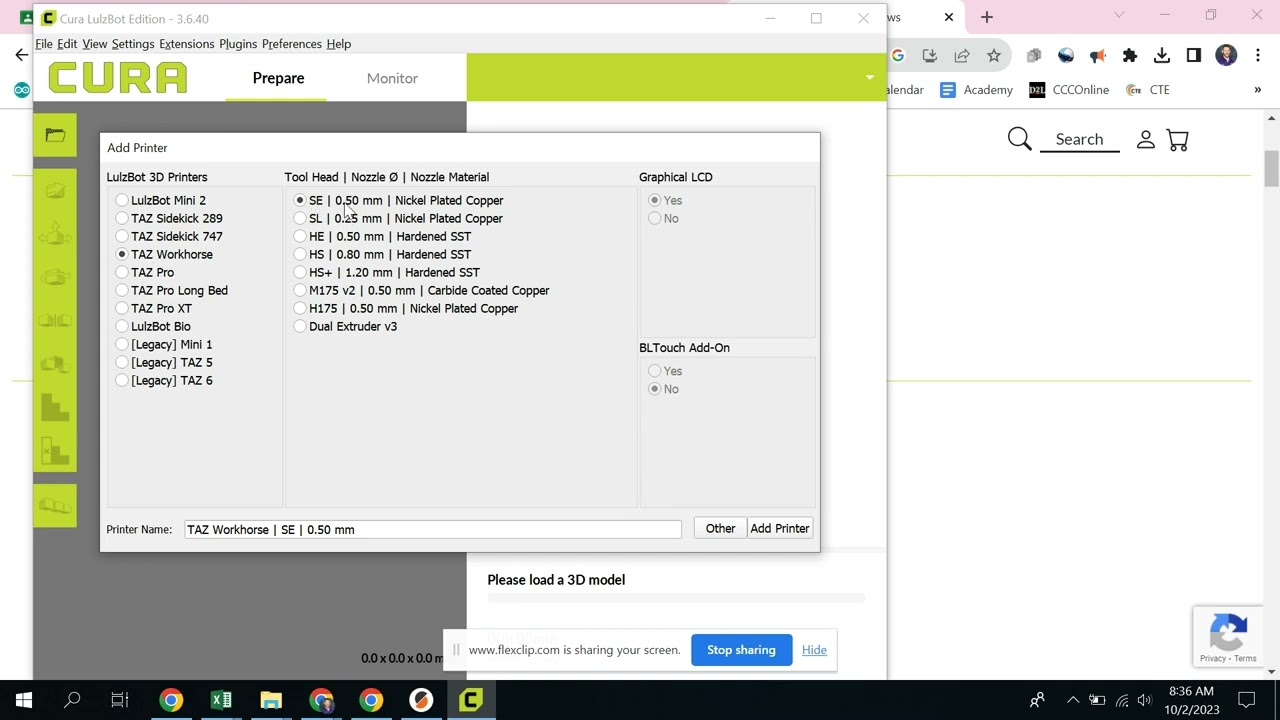
Task: Open the Settings menu in Cura
Action: coord(133,44)
